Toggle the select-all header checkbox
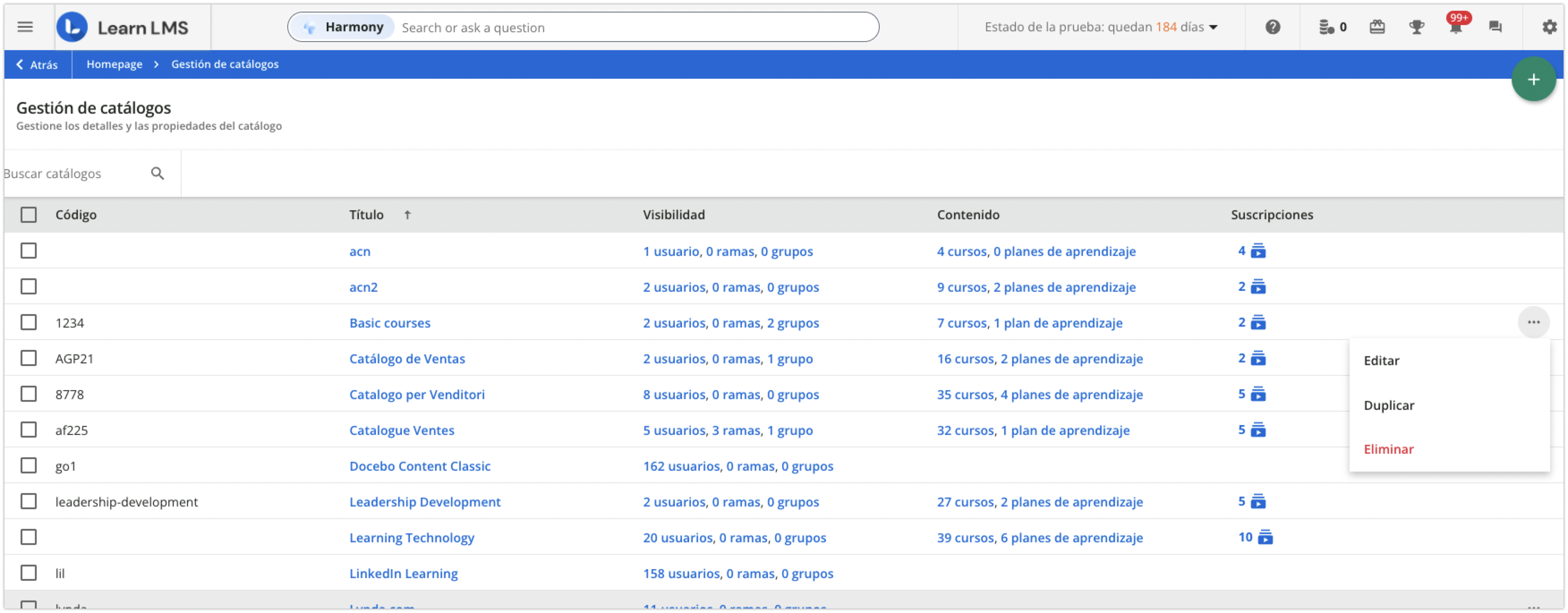The width and height of the screenshot is (1568, 613). click(x=29, y=214)
